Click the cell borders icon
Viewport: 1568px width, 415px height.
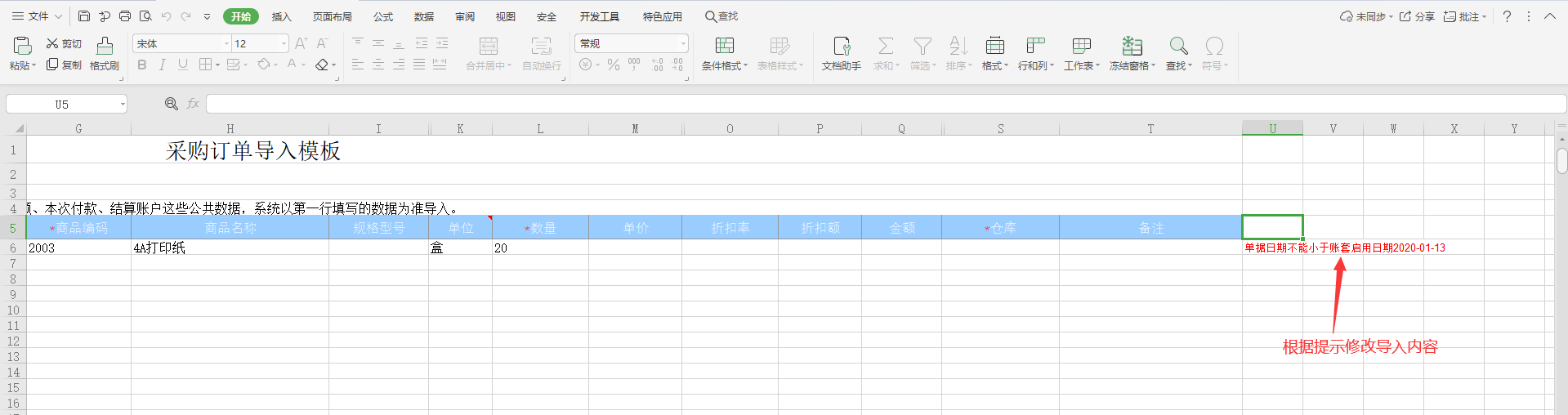coord(206,65)
